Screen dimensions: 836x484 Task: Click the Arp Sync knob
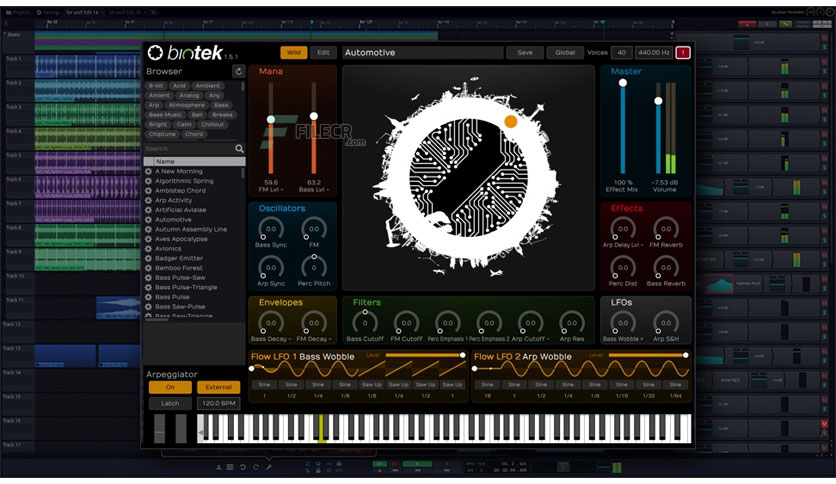[271, 267]
